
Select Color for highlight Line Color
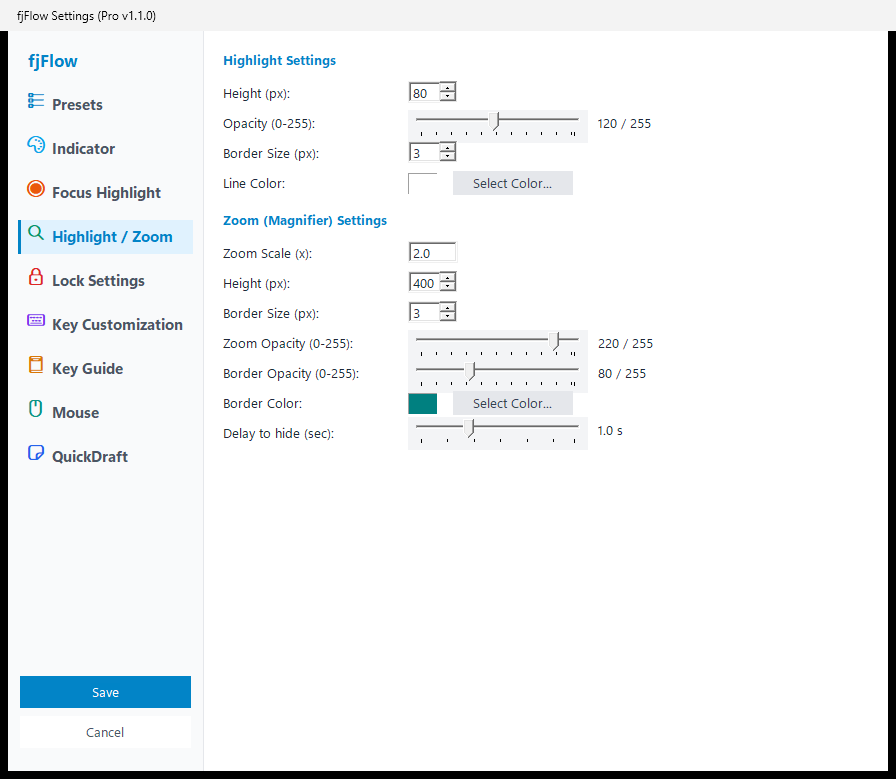[513, 183]
